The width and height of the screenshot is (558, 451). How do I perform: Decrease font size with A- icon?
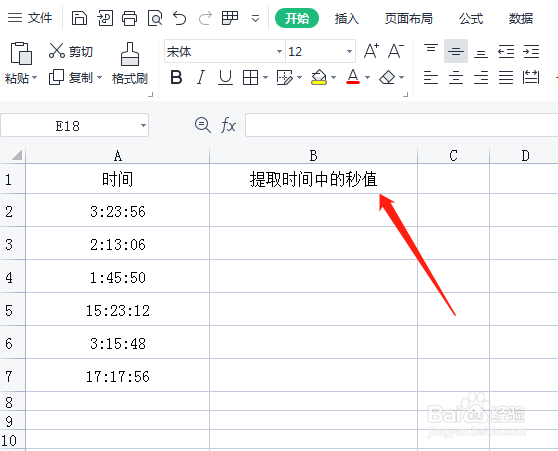pyautogui.click(x=396, y=51)
